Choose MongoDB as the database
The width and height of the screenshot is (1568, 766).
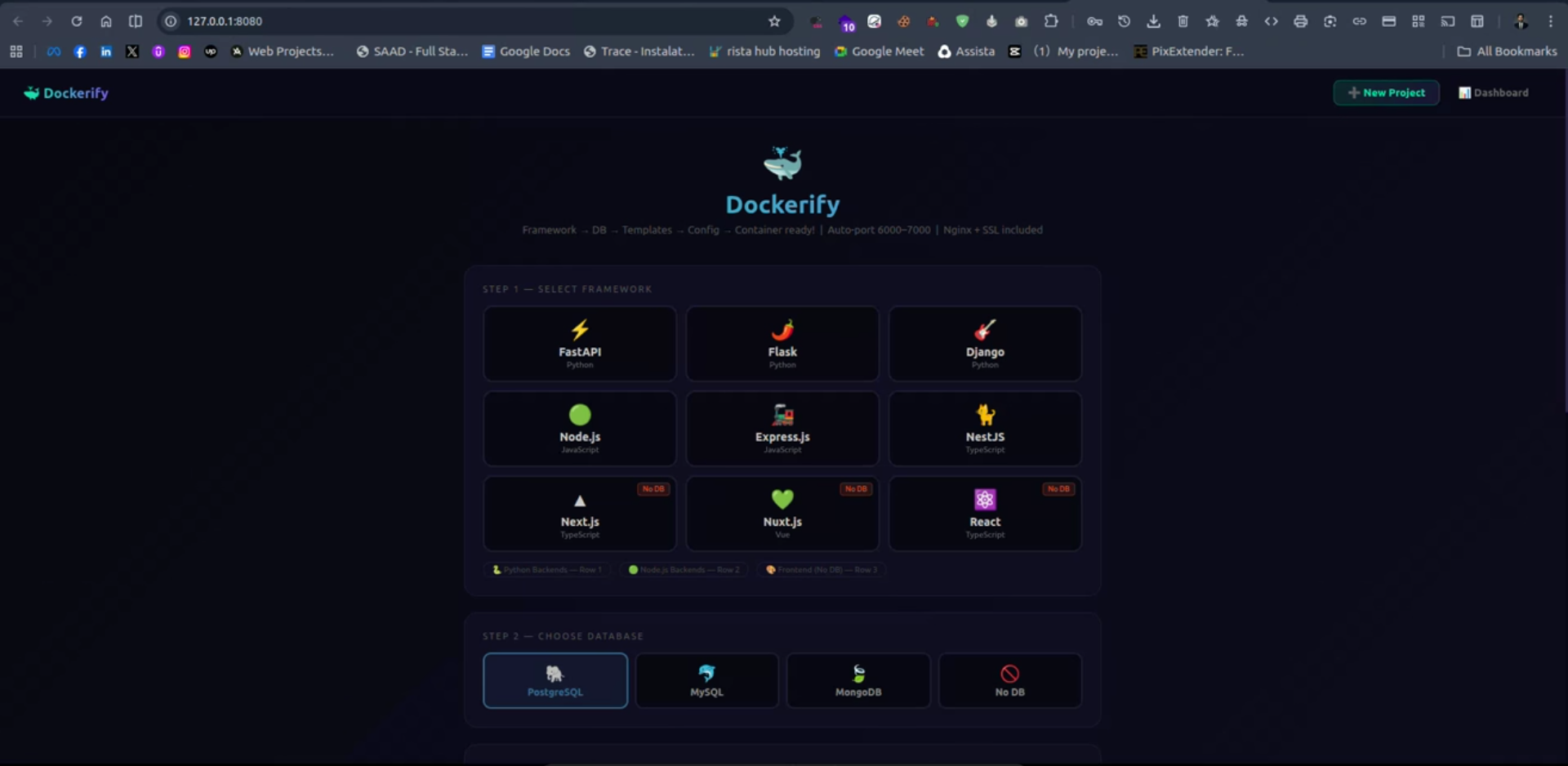pyautogui.click(x=857, y=680)
